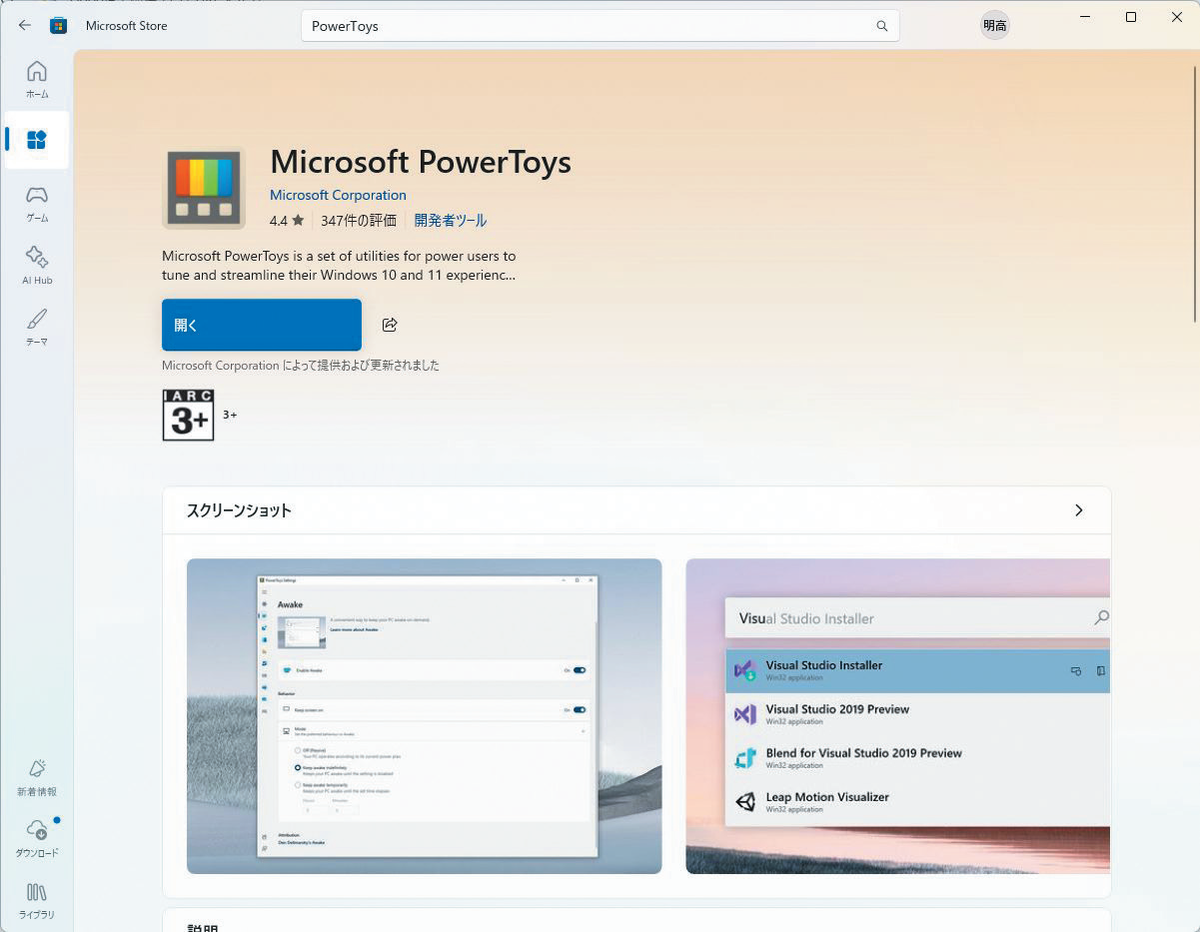Click the back arrow to return
Viewport: 1200px width, 932px height.
(24, 25)
